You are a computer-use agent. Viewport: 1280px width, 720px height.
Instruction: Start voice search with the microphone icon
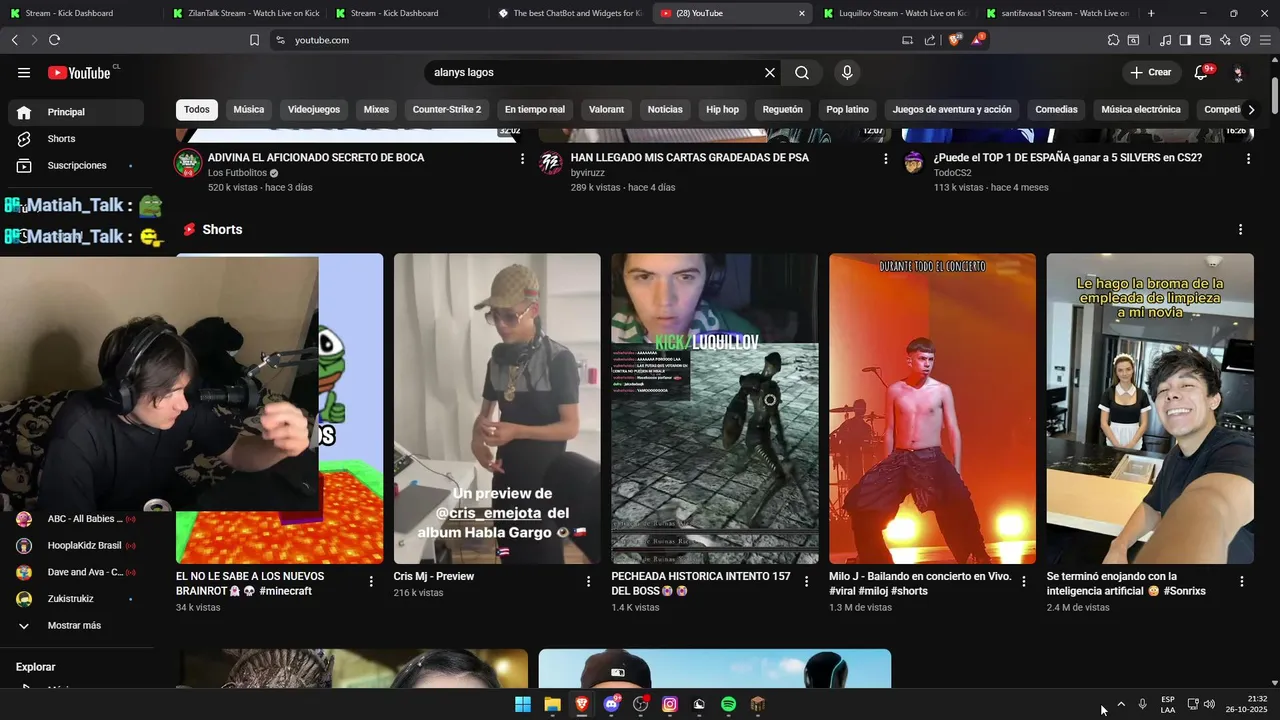click(x=847, y=72)
